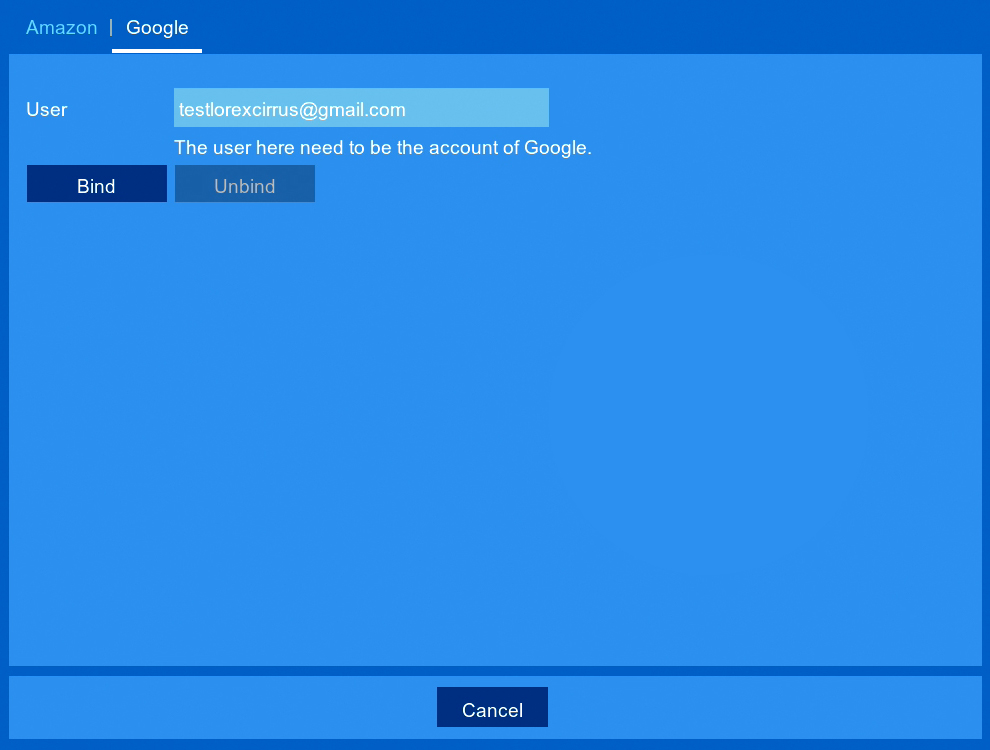Cancel the account binding dialog

coord(492,707)
